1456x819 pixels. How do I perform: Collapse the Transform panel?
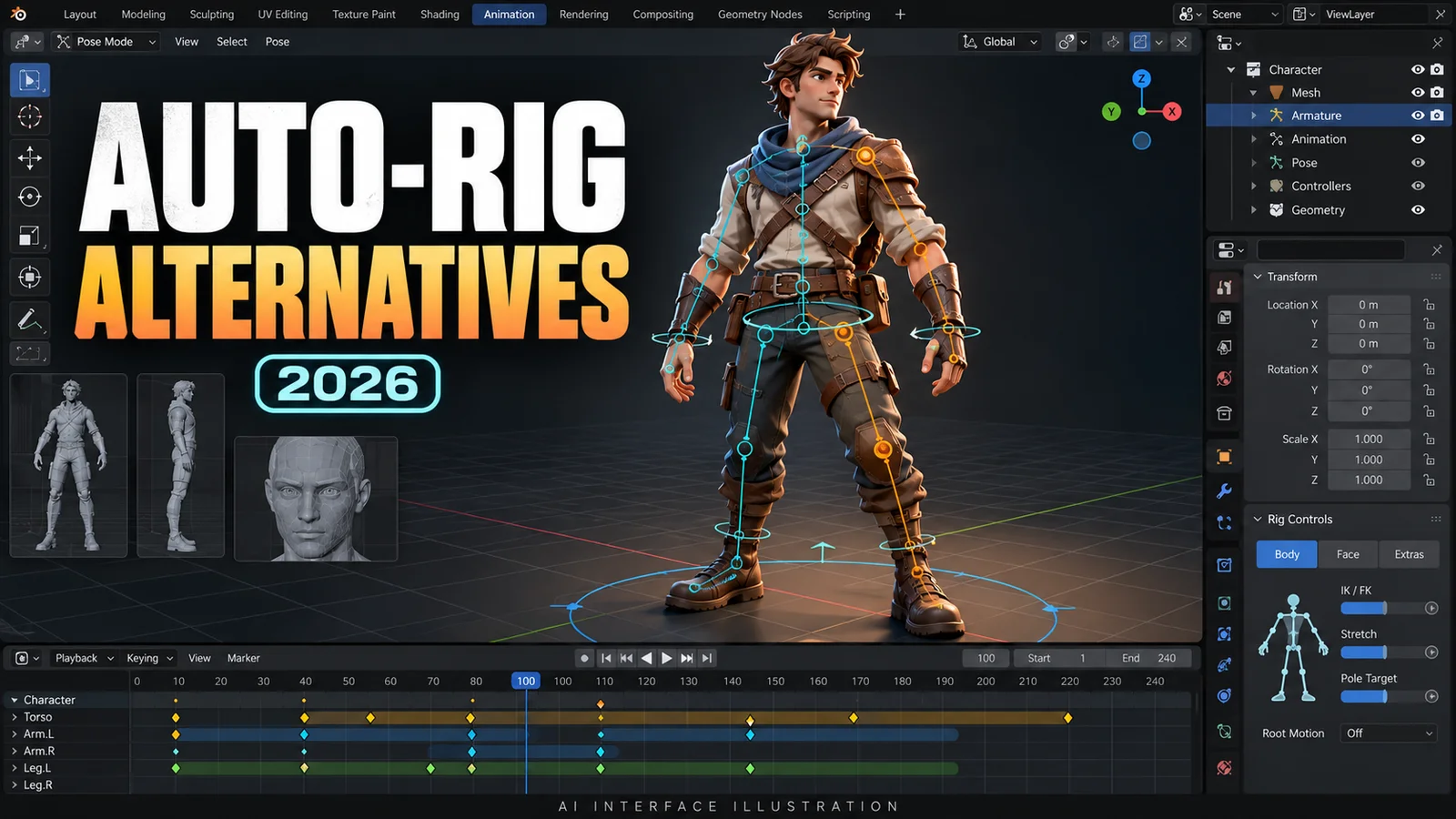[1258, 277]
